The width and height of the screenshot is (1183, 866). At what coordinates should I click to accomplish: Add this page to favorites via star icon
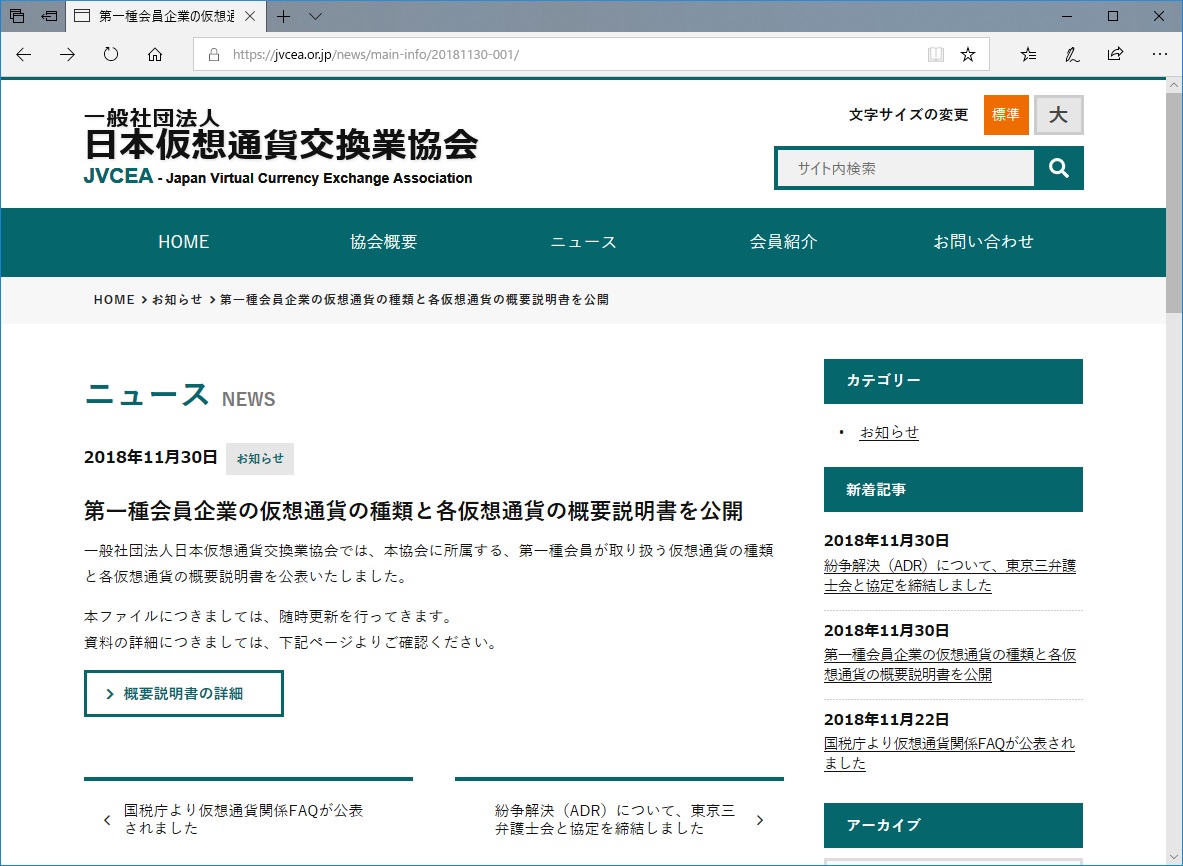pos(967,54)
